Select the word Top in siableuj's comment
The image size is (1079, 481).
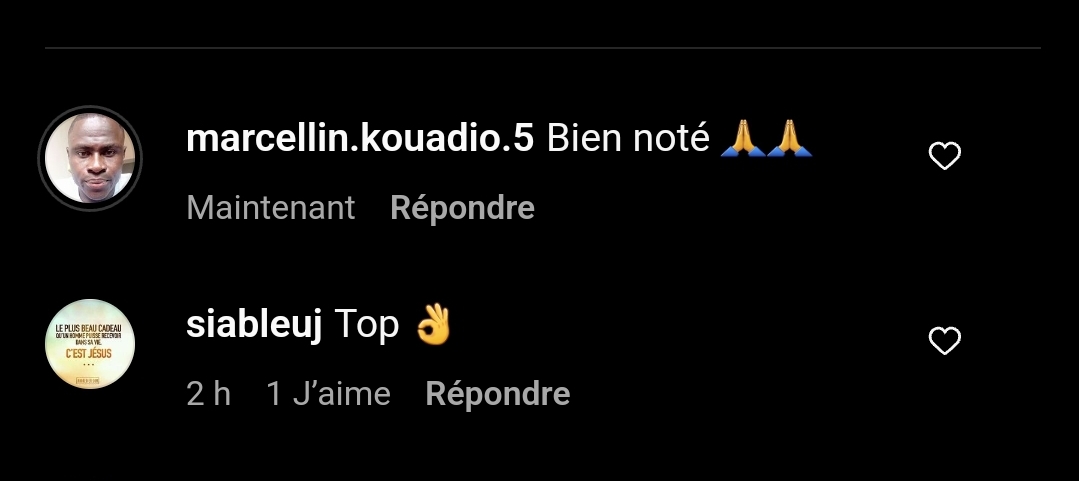pos(367,325)
